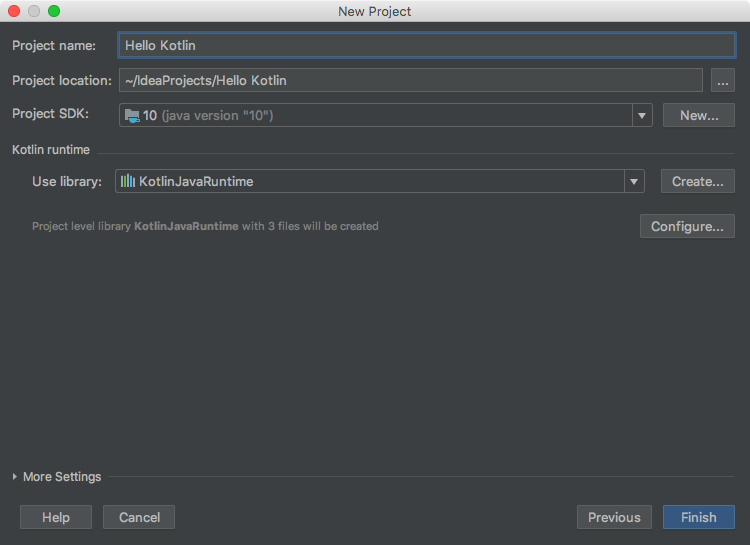Viewport: 750px width, 545px height.
Task: Close the New Project dialog with the red button
Action: pyautogui.click(x=14, y=11)
